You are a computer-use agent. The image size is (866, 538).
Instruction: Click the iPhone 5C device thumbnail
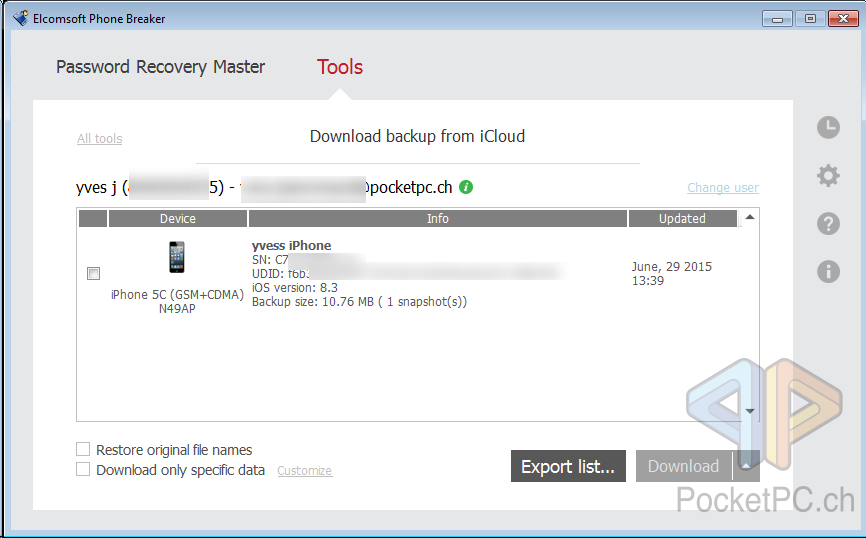point(177,257)
